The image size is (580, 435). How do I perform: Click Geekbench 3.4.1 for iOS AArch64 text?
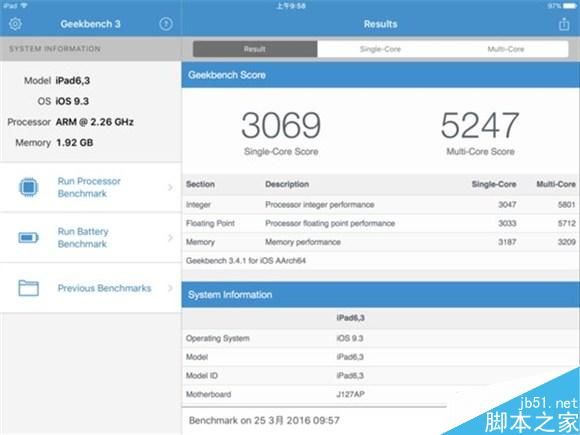tap(246, 261)
